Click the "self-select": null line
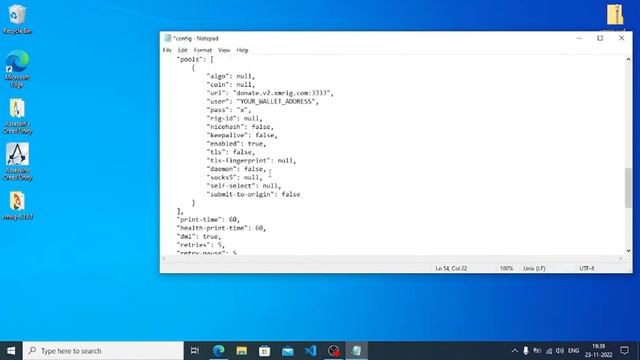The height and width of the screenshot is (360, 640). point(244,186)
